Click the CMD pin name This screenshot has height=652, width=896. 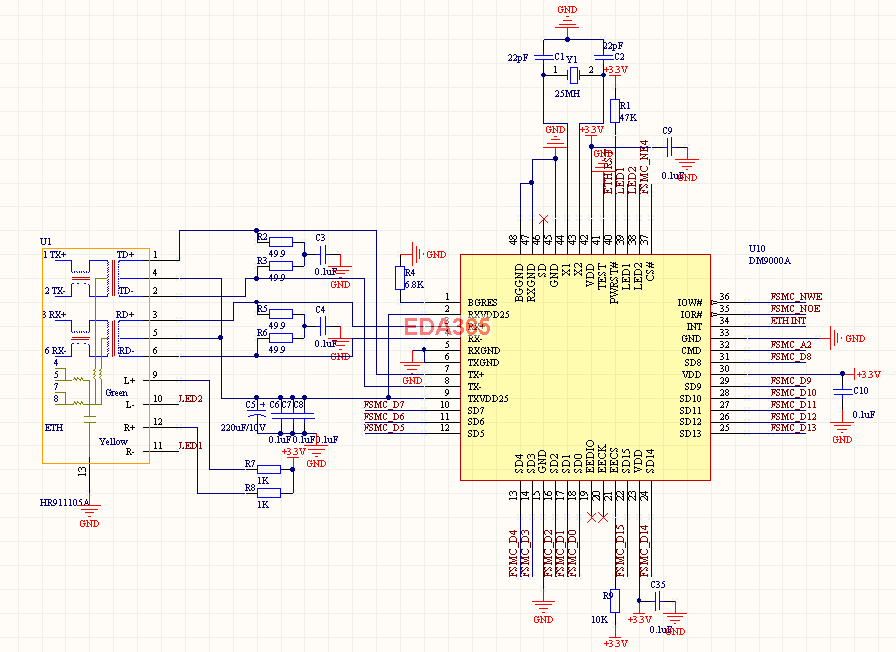coord(691,350)
